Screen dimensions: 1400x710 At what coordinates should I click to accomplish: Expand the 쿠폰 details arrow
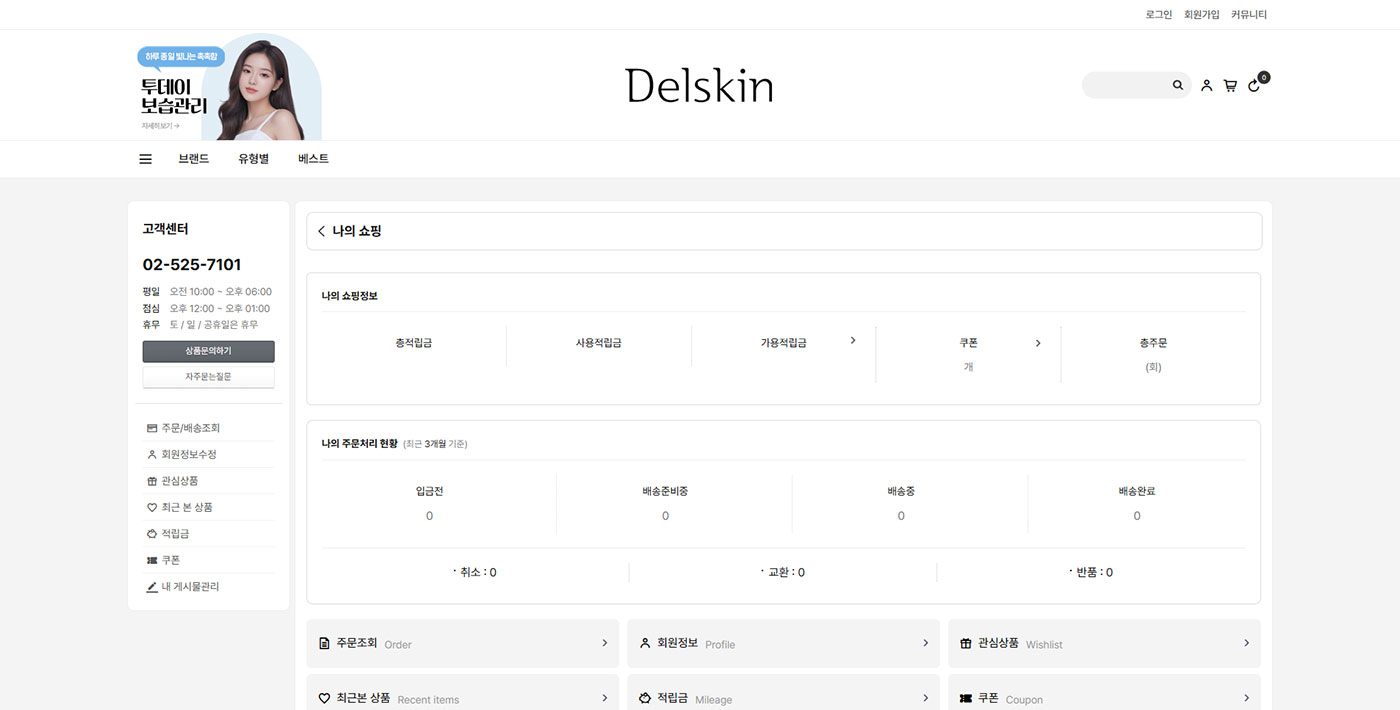(x=1038, y=343)
